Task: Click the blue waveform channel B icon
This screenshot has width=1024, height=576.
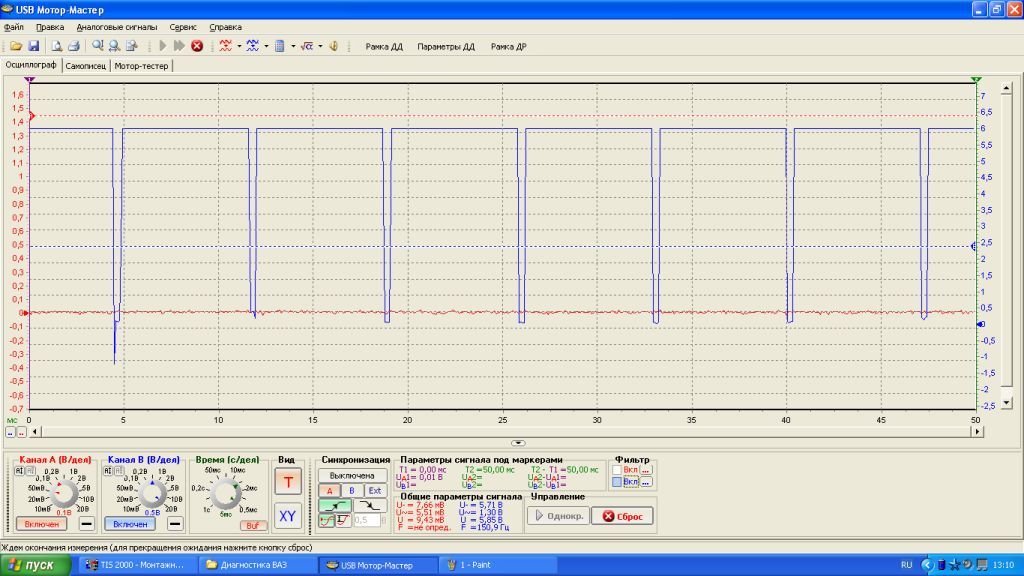Action: 253,46
